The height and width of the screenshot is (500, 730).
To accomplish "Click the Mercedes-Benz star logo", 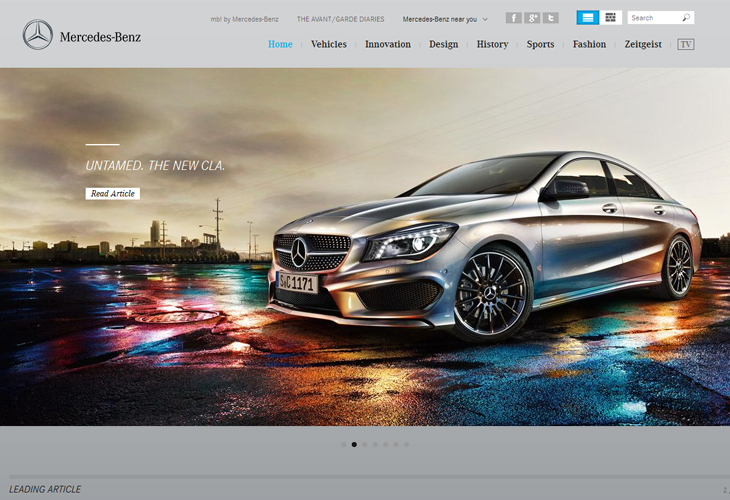I will (x=38, y=34).
